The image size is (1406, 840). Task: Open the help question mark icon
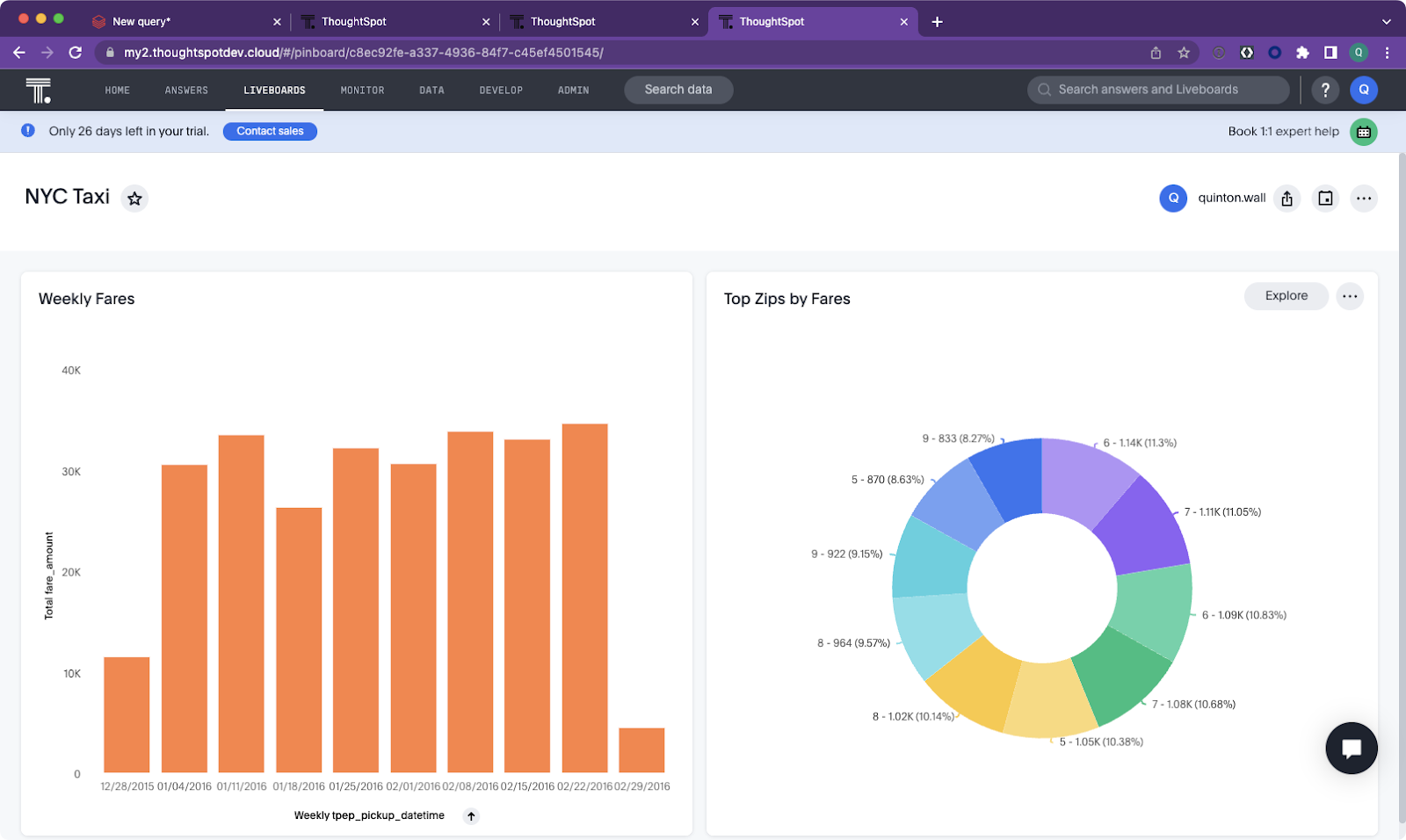point(1325,90)
